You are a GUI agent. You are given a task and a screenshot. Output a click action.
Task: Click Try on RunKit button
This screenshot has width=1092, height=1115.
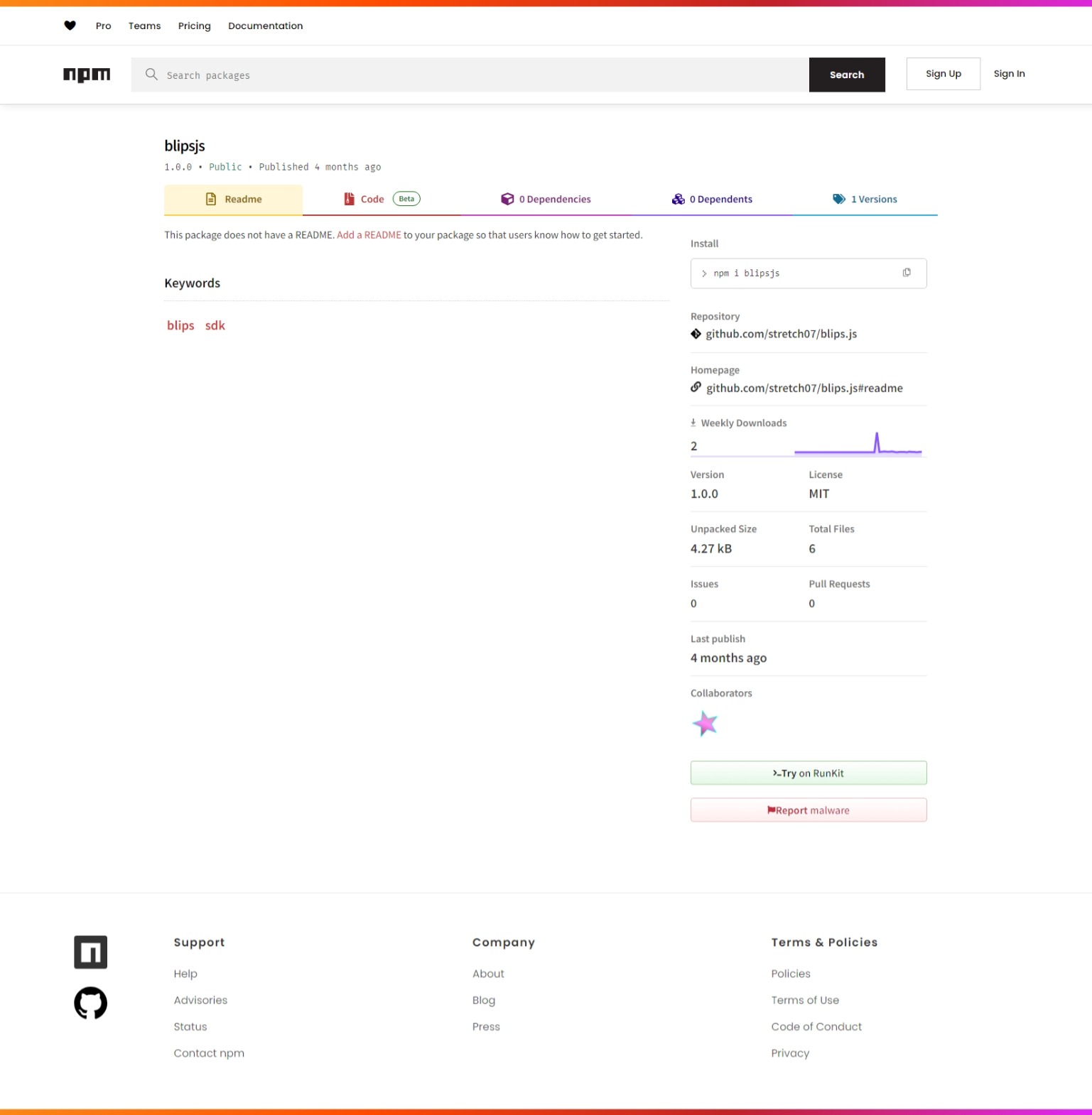(x=808, y=773)
